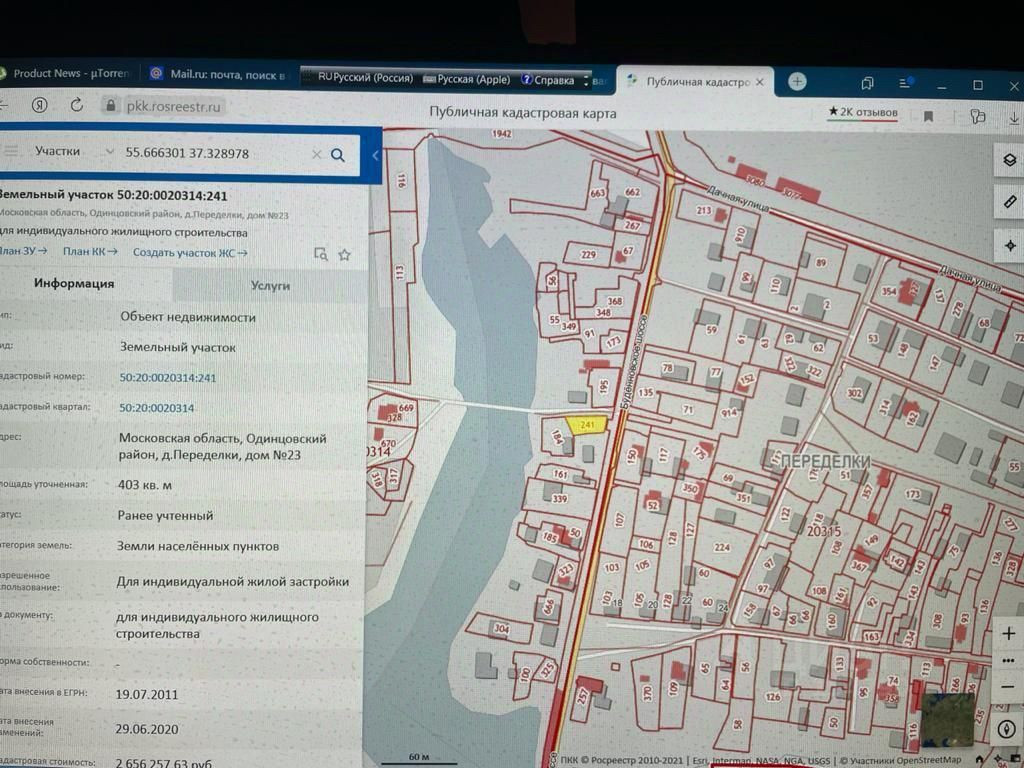Open a new browser tab
The height and width of the screenshot is (768, 1024).
[x=797, y=82]
